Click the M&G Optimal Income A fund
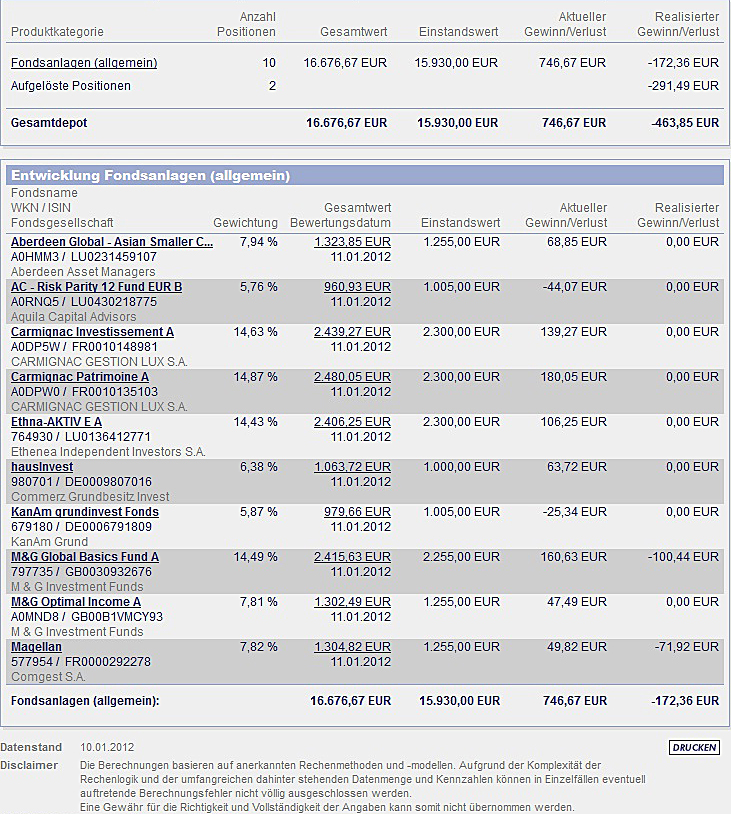 coord(76,602)
